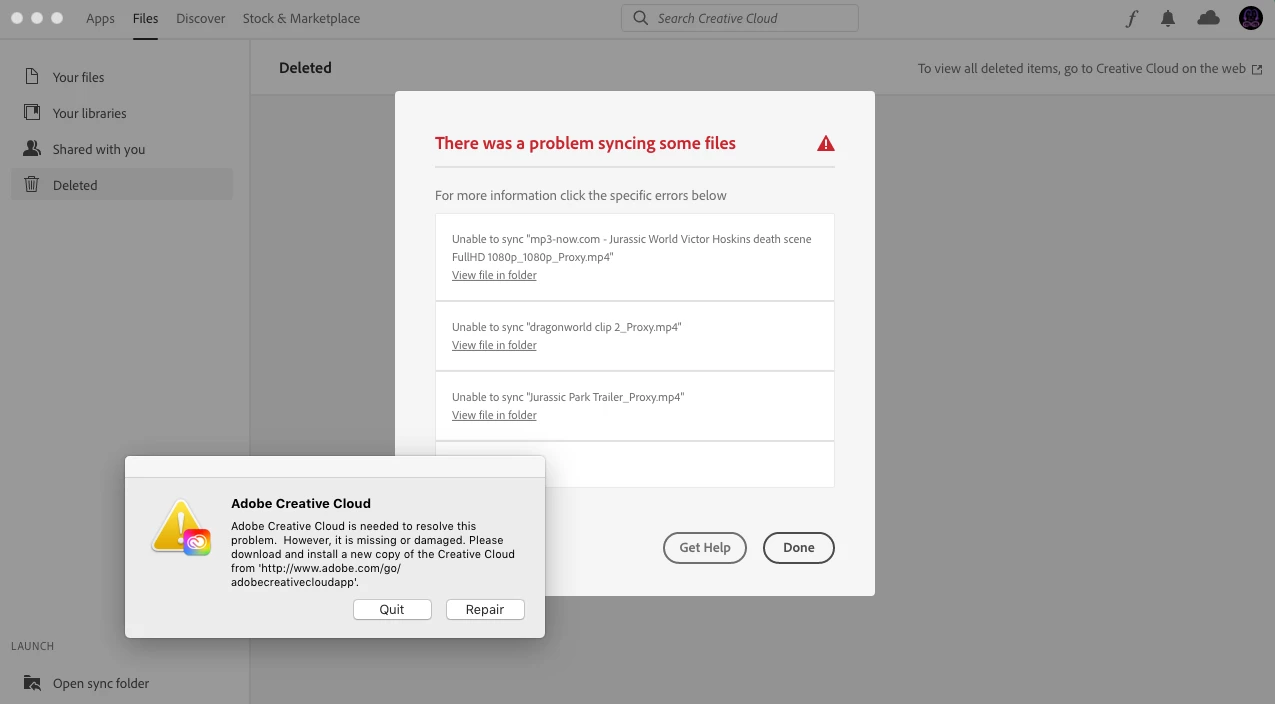Click the Deleted trash icon
This screenshot has width=1275, height=704.
point(32,185)
